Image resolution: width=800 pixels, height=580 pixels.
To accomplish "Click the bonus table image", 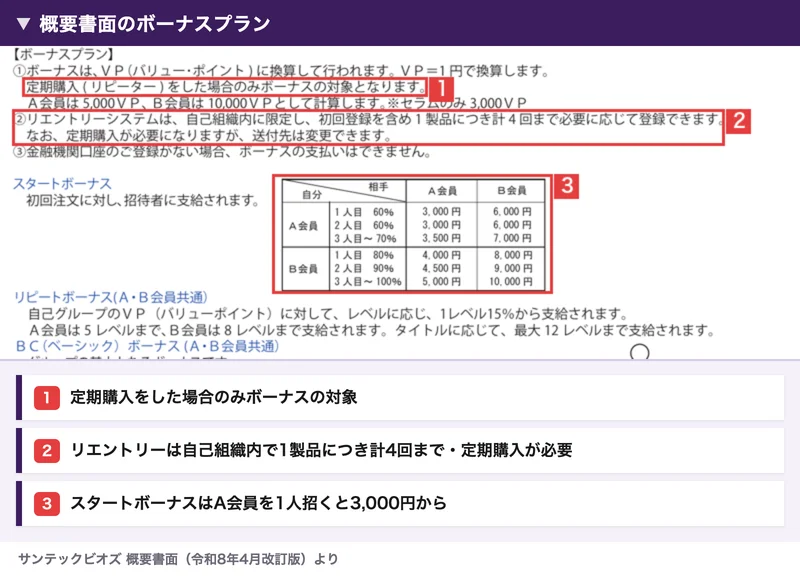I will 413,234.
